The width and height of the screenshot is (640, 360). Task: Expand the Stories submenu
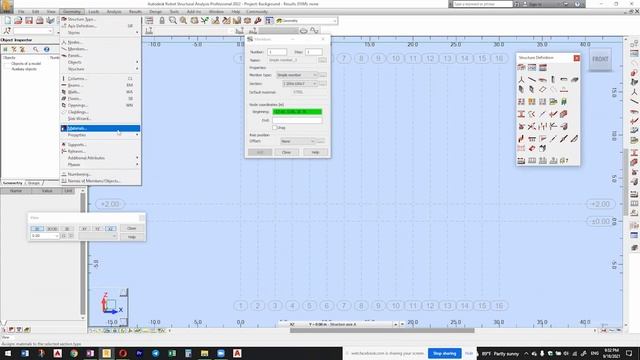click(100, 33)
